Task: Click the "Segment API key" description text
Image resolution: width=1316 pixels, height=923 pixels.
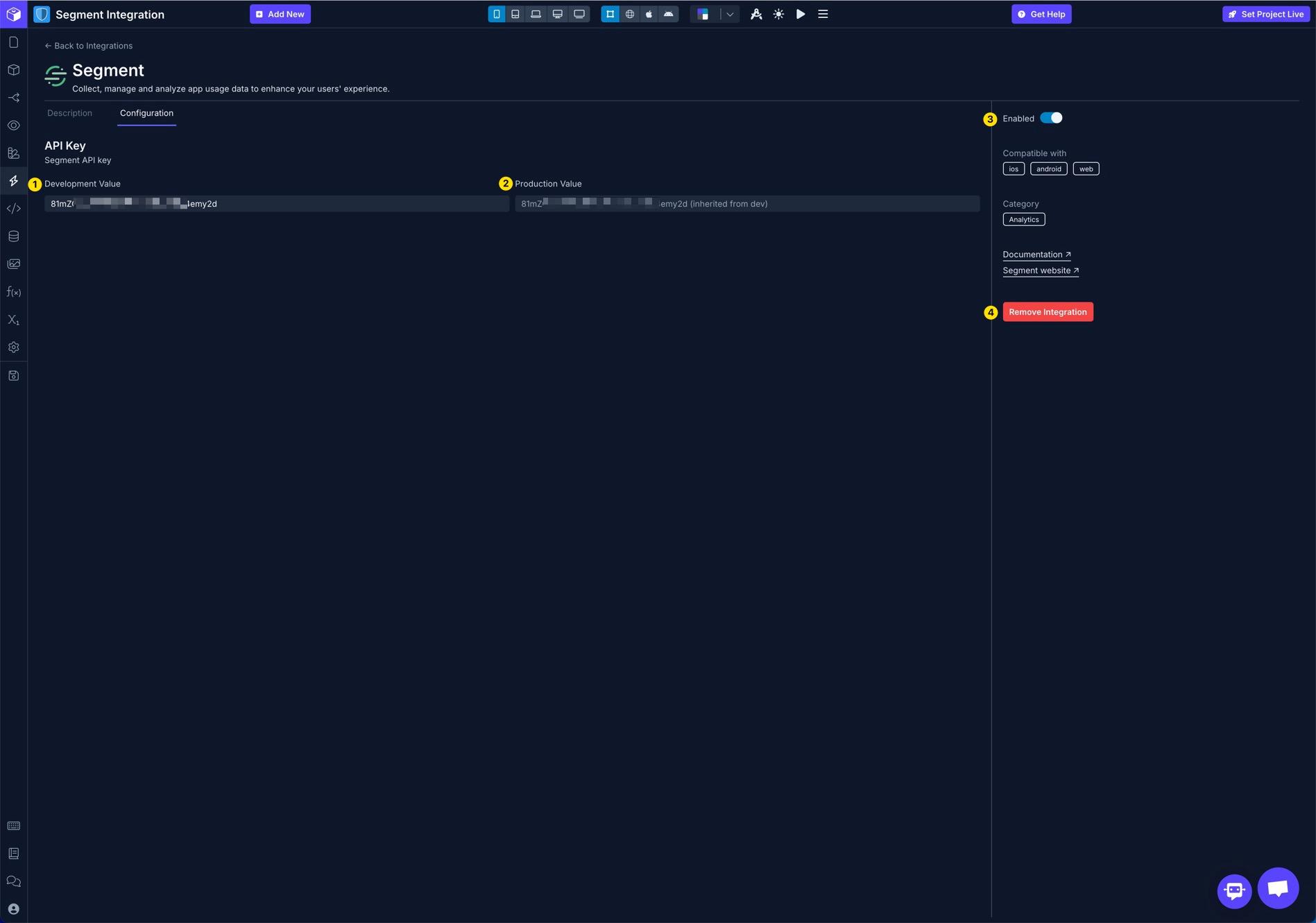Action: pyautogui.click(x=78, y=160)
